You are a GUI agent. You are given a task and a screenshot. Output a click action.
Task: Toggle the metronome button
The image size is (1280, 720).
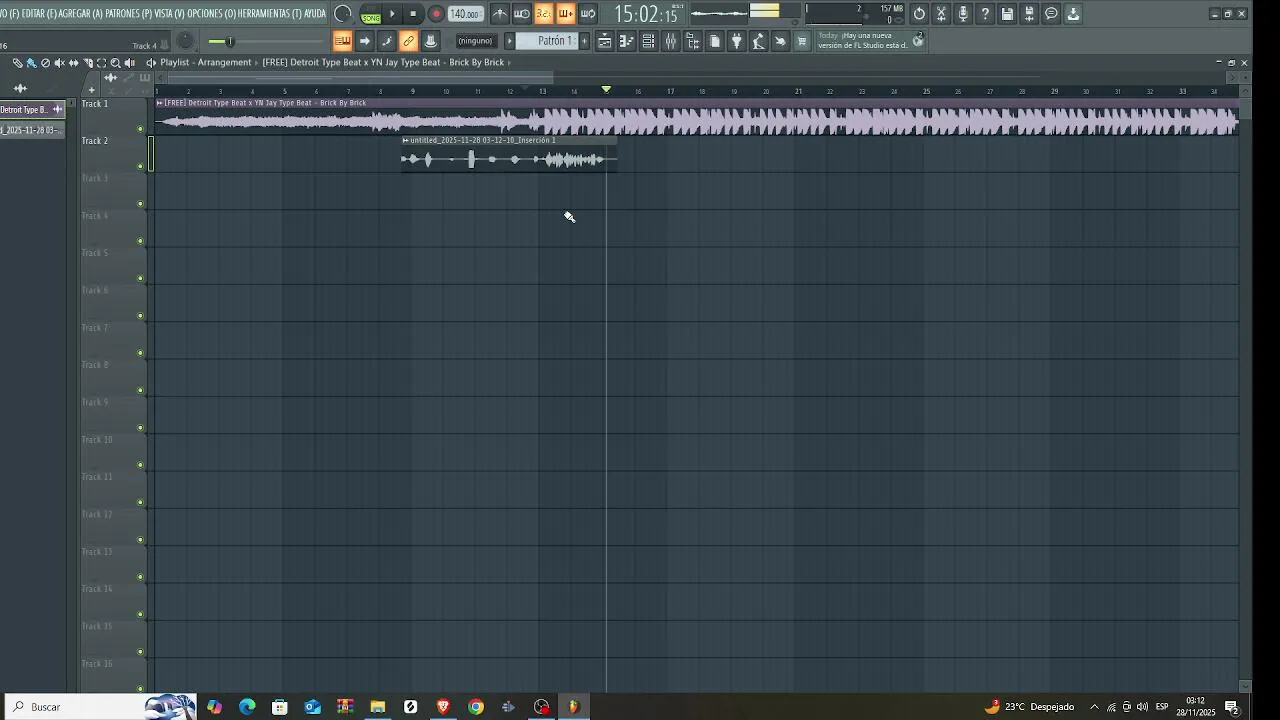tap(500, 14)
